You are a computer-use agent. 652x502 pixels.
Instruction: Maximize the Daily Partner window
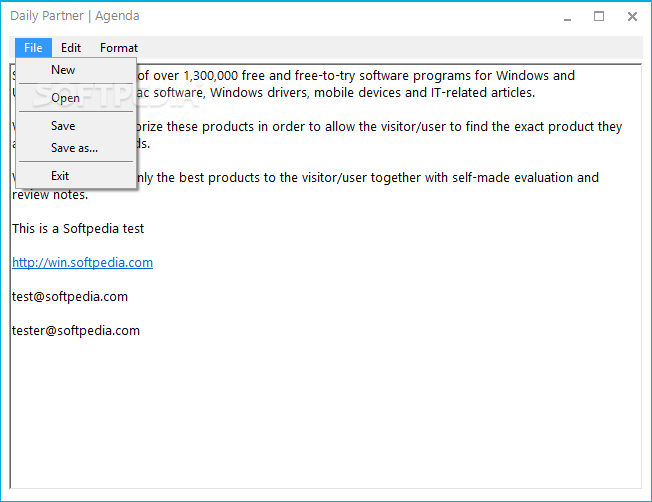[x=599, y=17]
